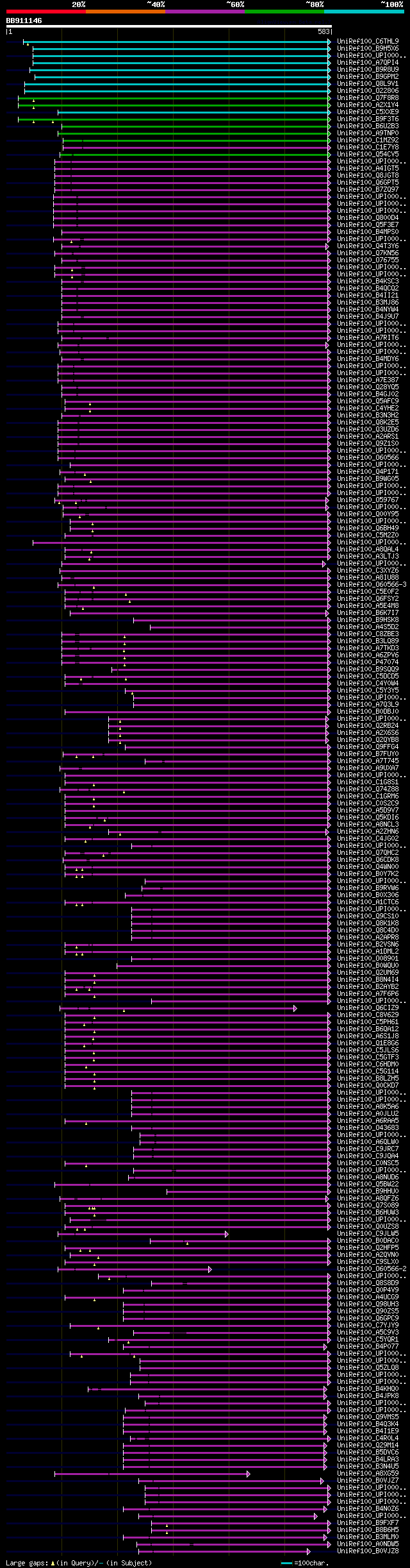This screenshot has width=410, height=1568.
Task: Choose the UniRef100_Q4P171 hit label
Action: 368,472
